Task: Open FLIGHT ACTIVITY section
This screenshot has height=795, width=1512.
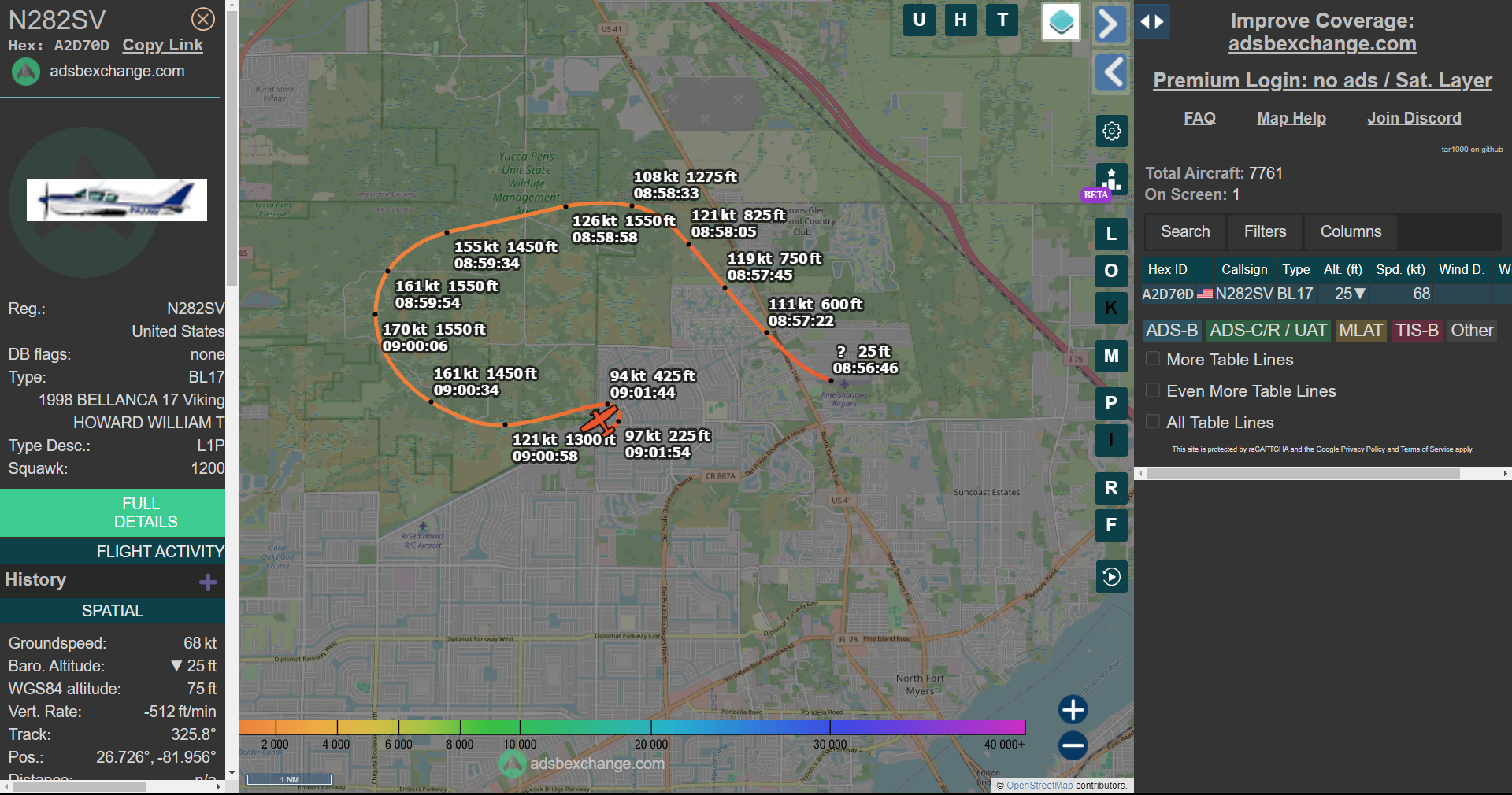Action: click(x=113, y=552)
